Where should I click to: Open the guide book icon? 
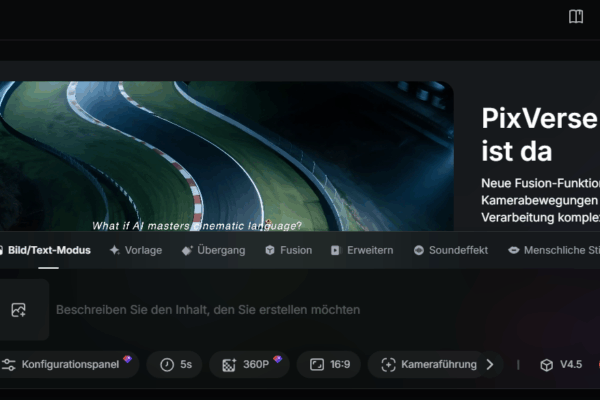(x=576, y=16)
